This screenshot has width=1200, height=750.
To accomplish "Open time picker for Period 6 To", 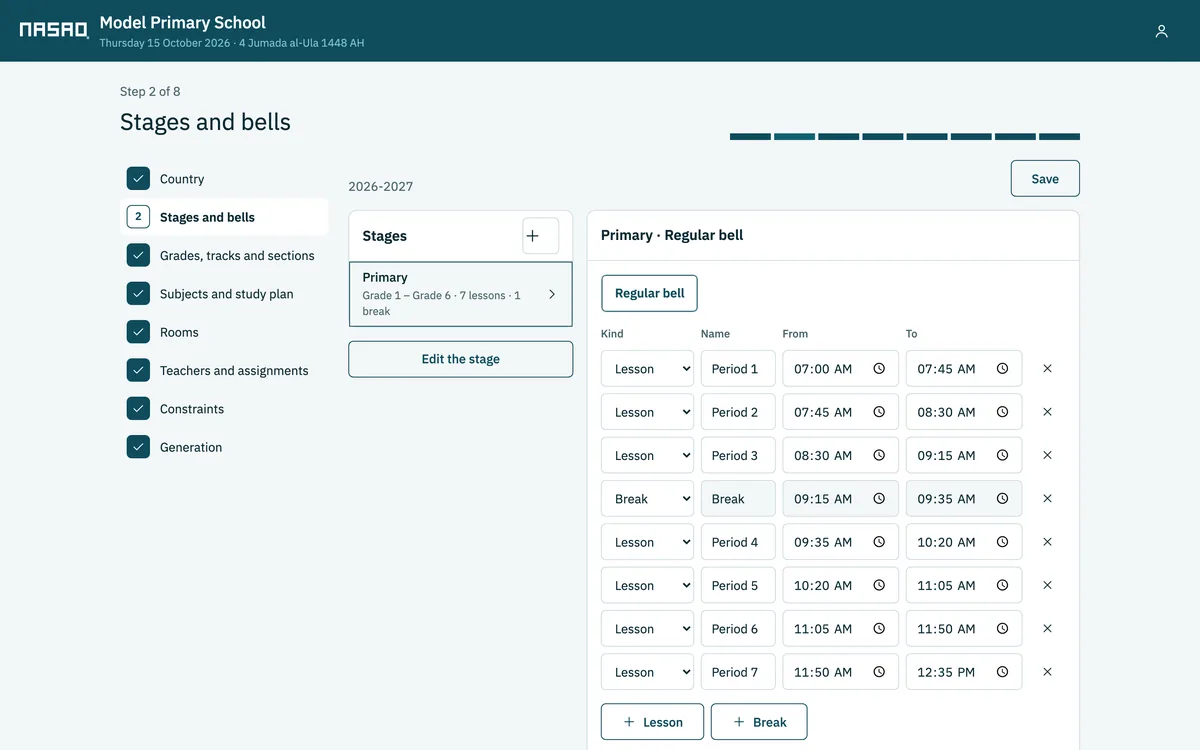I will (1002, 629).
